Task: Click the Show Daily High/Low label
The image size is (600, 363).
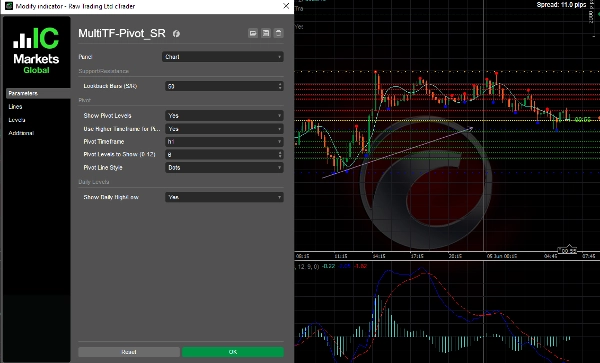Action: click(111, 197)
